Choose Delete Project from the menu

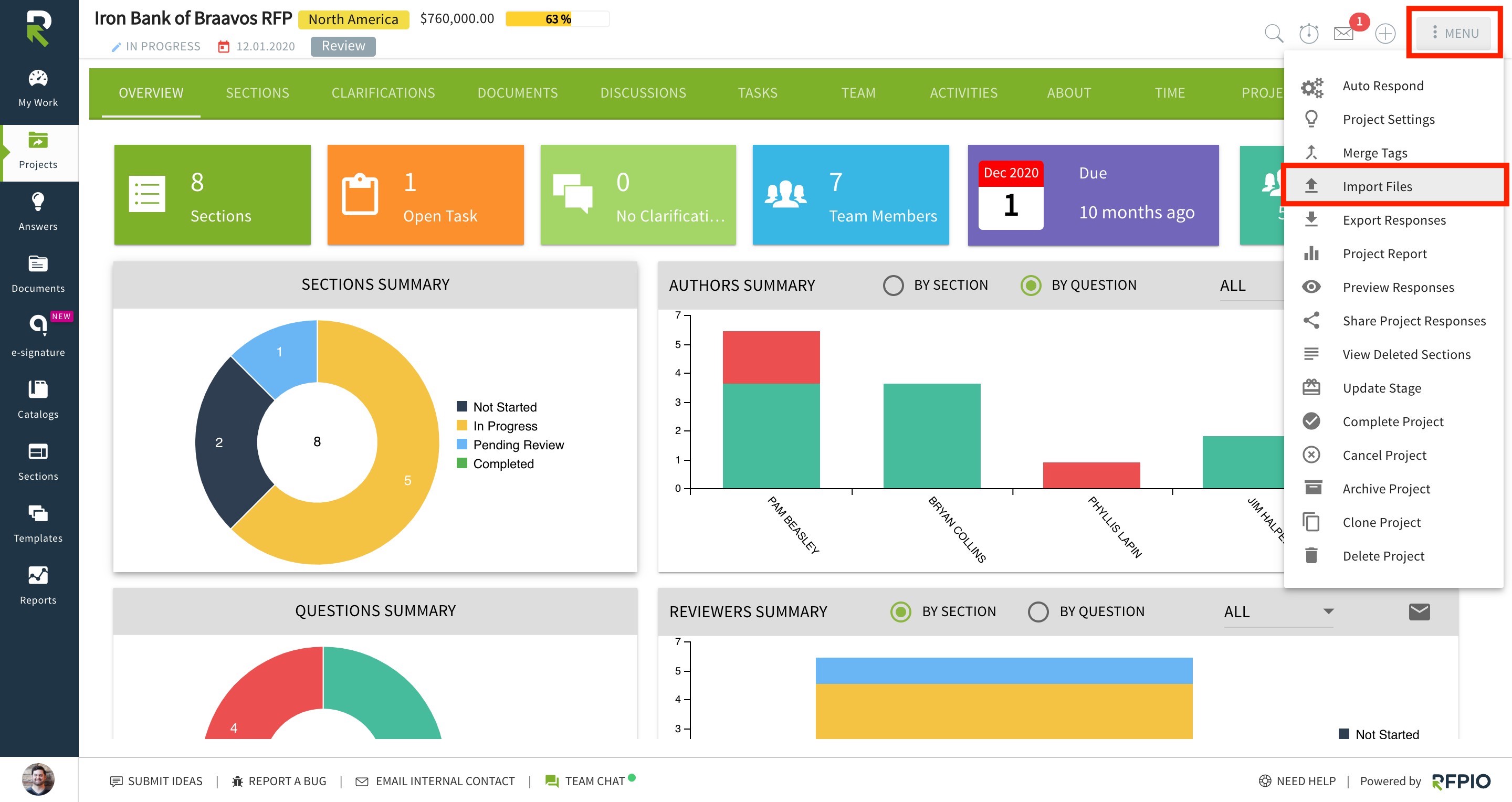(1393, 556)
